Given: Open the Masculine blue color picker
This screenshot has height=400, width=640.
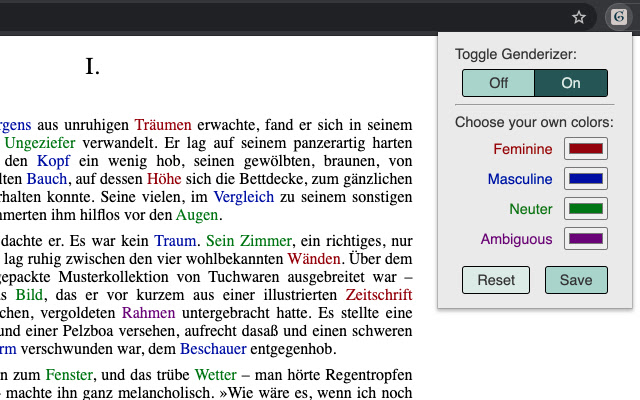Looking at the screenshot, I should tap(586, 179).
